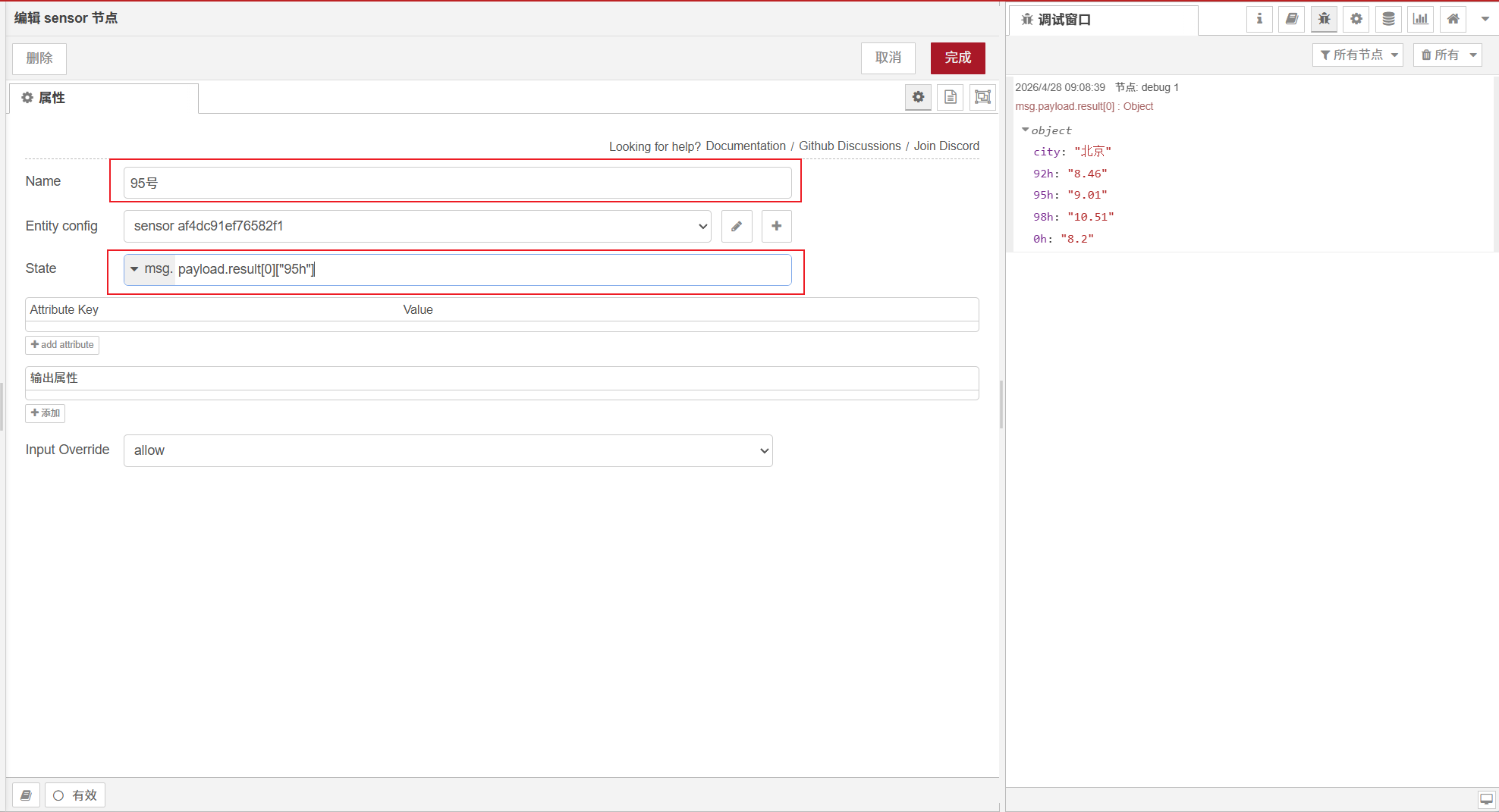Open the Input Override allow dropdown
1499x812 pixels.
pos(448,450)
